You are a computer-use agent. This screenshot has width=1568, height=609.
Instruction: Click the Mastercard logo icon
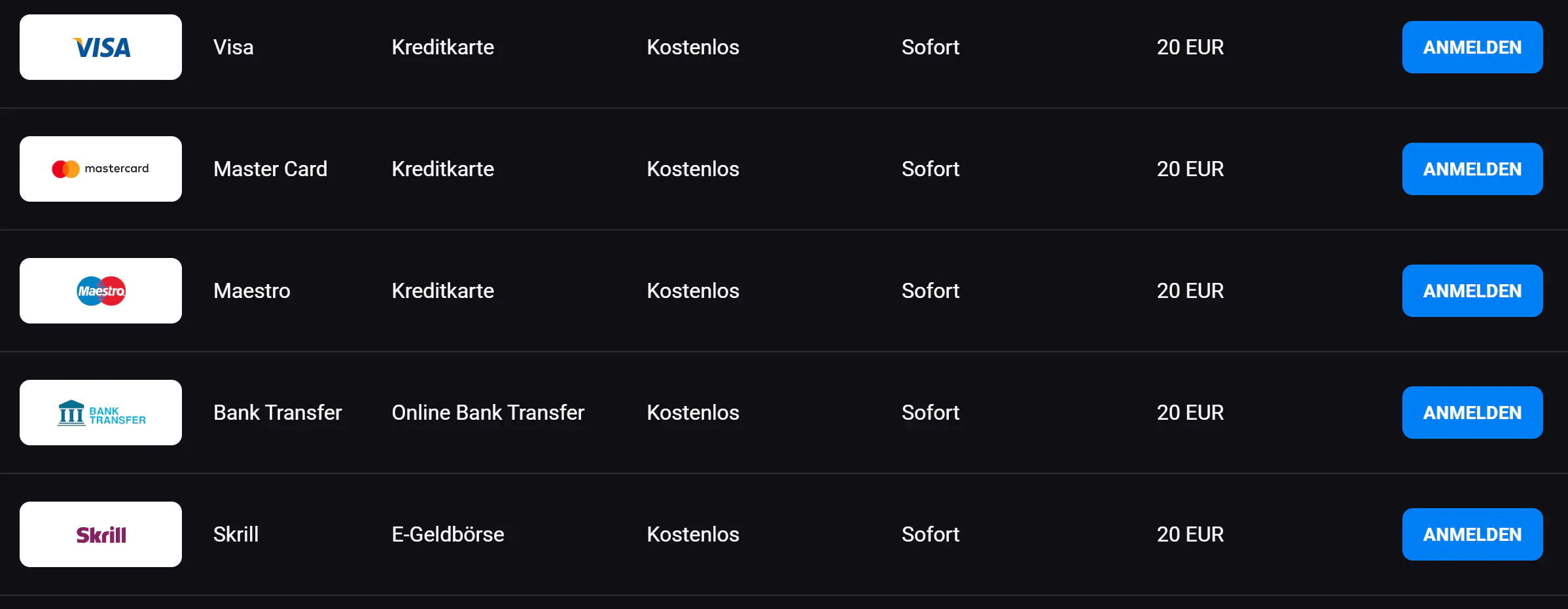(101, 169)
